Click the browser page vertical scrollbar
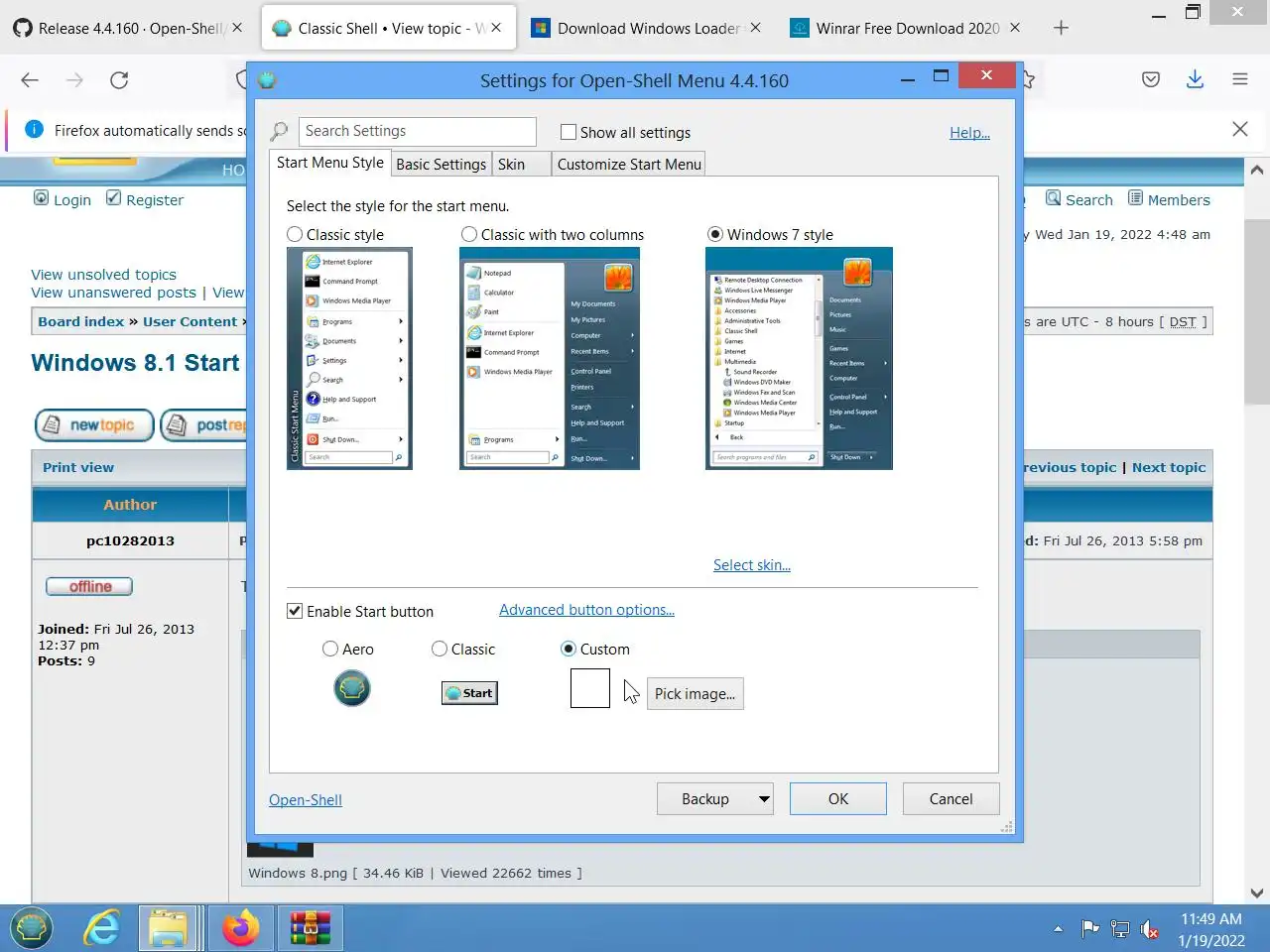 tap(1257, 312)
